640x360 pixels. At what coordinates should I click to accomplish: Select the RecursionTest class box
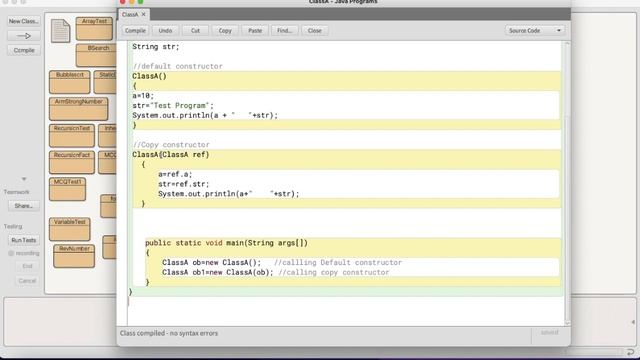point(72,136)
